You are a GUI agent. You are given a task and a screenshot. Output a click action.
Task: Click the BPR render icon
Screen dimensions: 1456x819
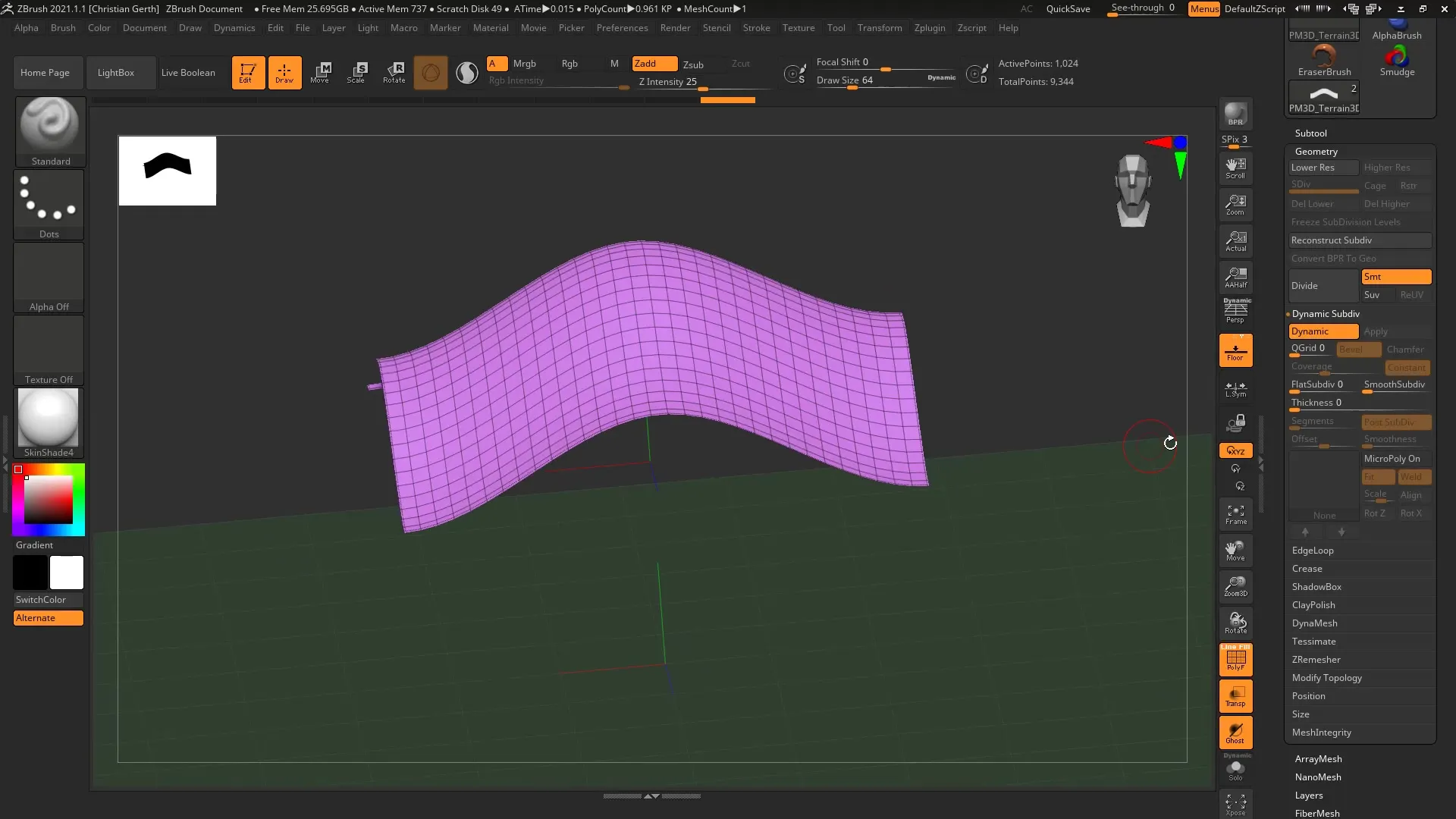[1235, 114]
